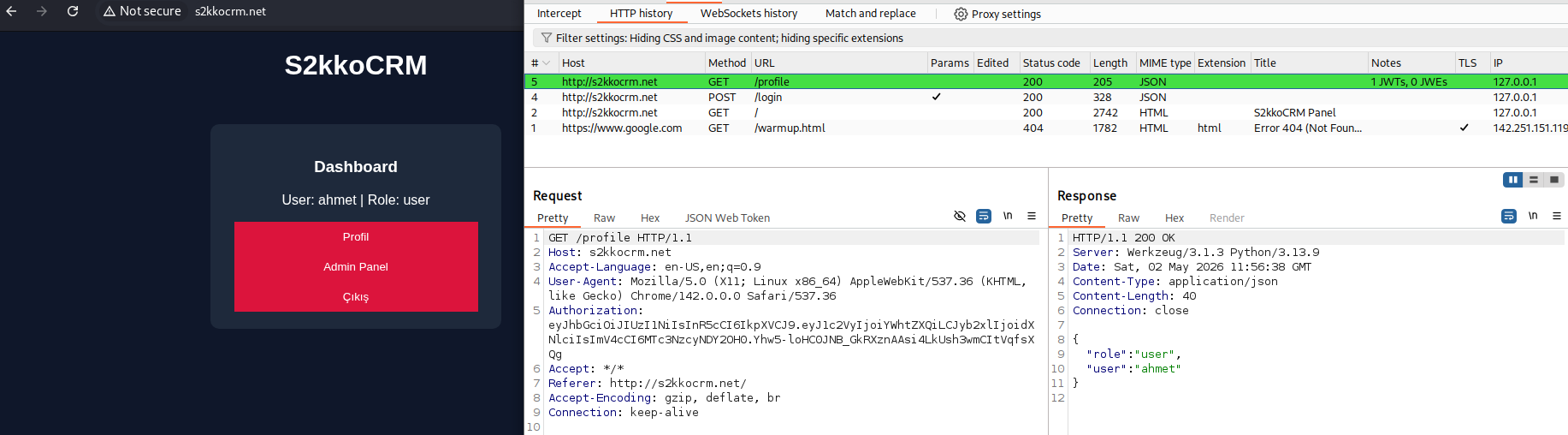
Task: Click the S2kkoCRM page heading
Action: click(x=356, y=65)
